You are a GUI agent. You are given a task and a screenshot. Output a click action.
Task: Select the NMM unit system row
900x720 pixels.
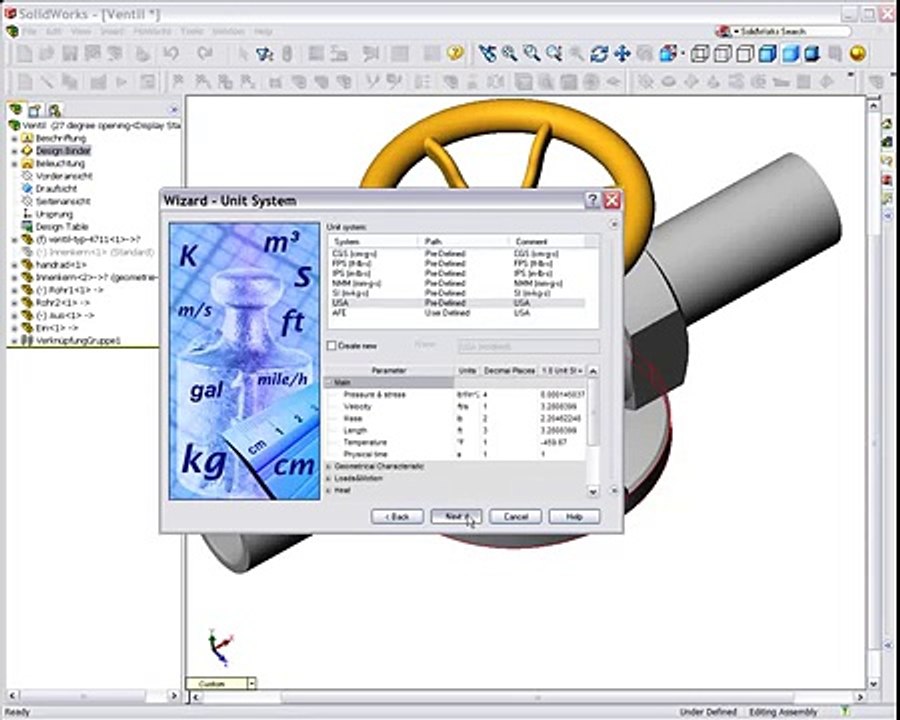point(457,283)
